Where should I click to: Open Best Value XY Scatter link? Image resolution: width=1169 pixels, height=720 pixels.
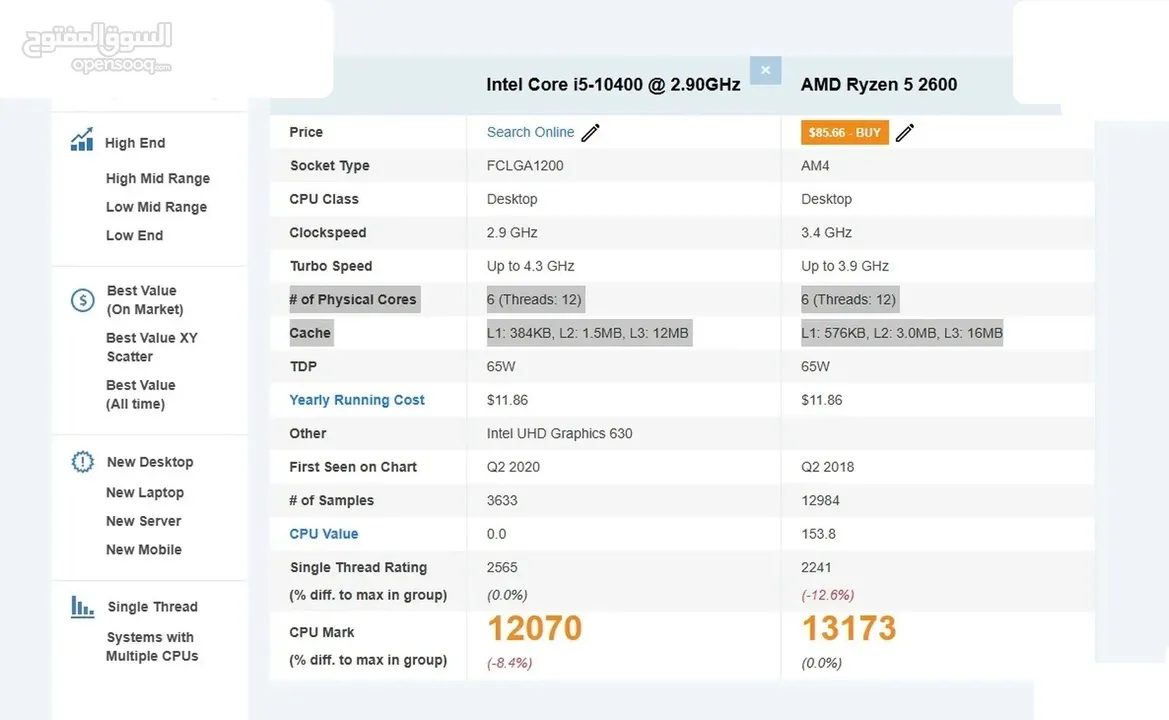[152, 347]
